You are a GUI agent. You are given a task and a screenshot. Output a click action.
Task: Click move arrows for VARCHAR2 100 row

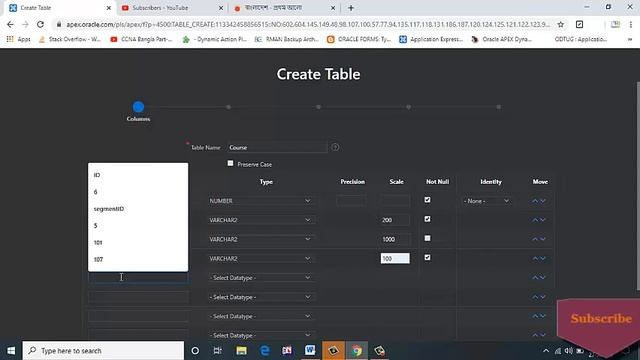[539, 258]
